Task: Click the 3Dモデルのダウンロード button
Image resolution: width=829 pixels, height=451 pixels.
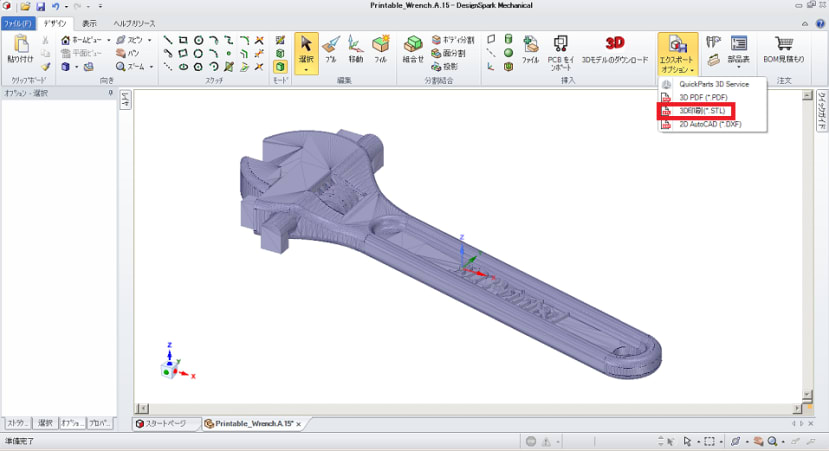Action: [x=615, y=49]
